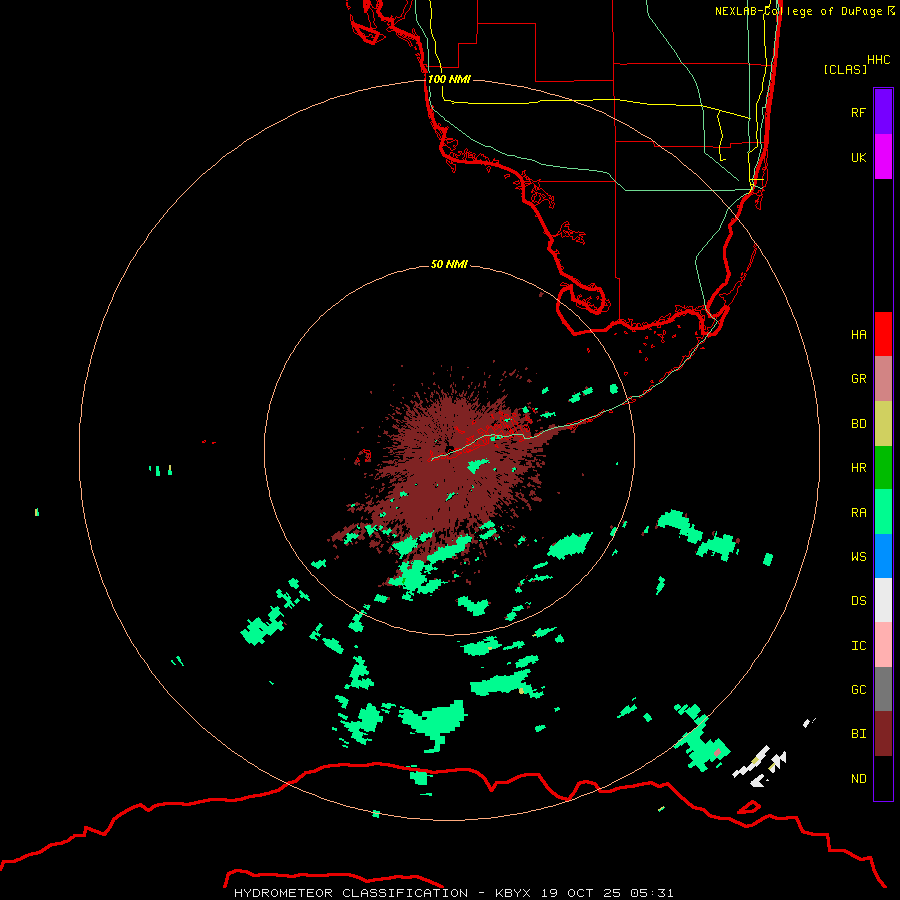
Task: Click the Hydrometeor Classification KBYX caption
Action: coord(453,893)
